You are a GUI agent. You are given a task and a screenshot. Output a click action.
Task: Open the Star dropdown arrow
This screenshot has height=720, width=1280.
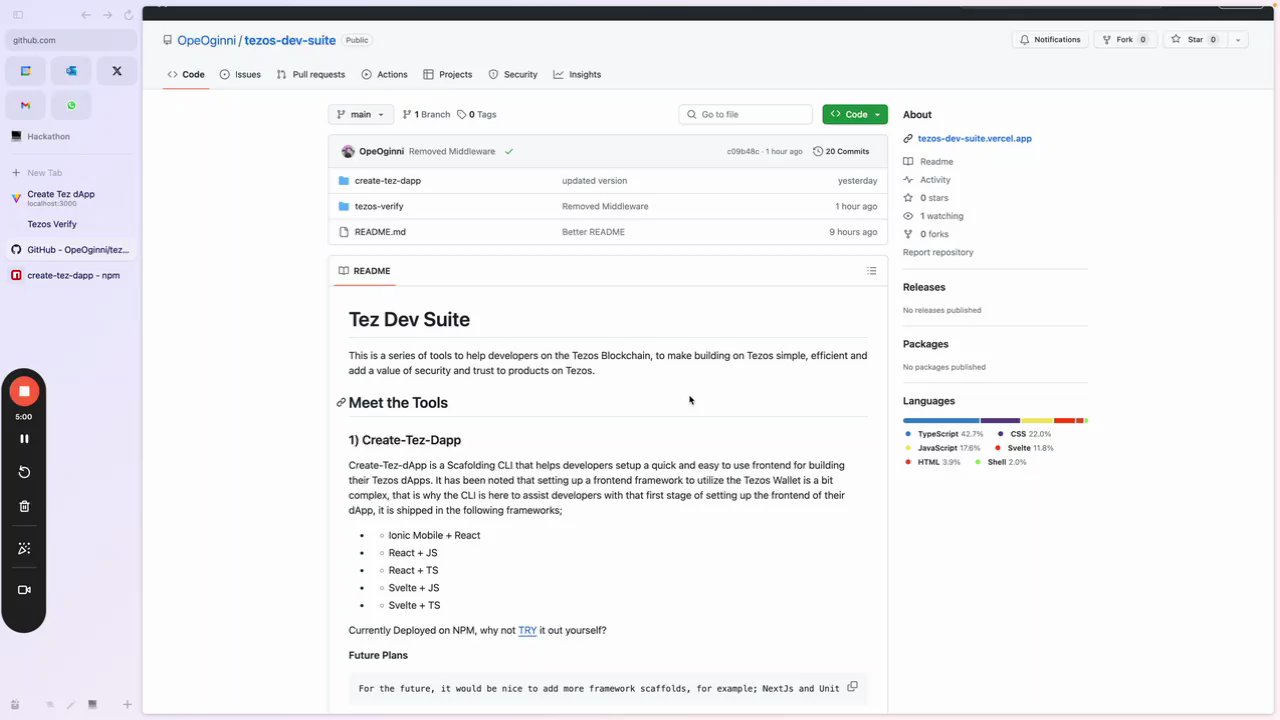coord(1238,40)
